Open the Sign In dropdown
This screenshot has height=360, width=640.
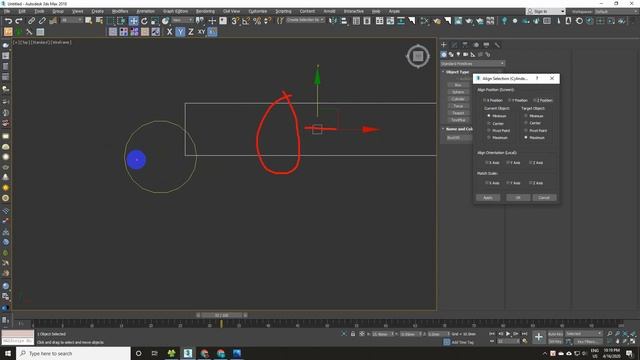(x=546, y=11)
